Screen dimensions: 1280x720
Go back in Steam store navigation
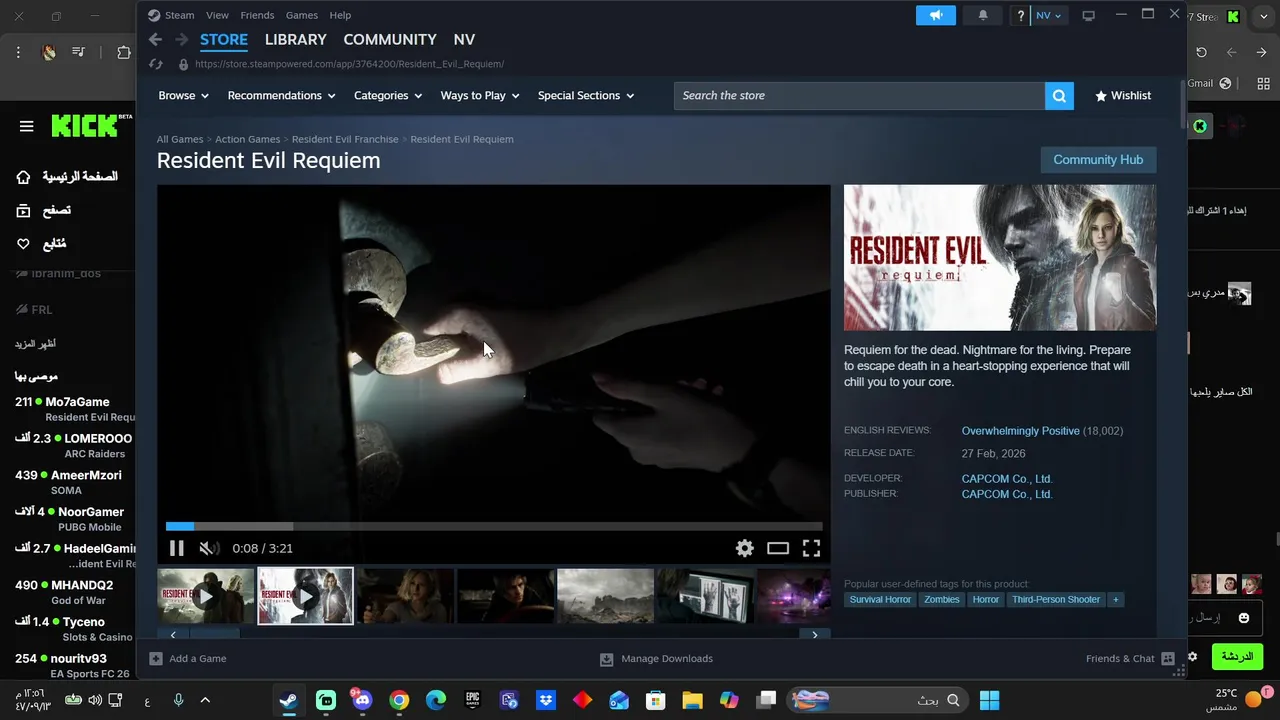pyautogui.click(x=155, y=39)
